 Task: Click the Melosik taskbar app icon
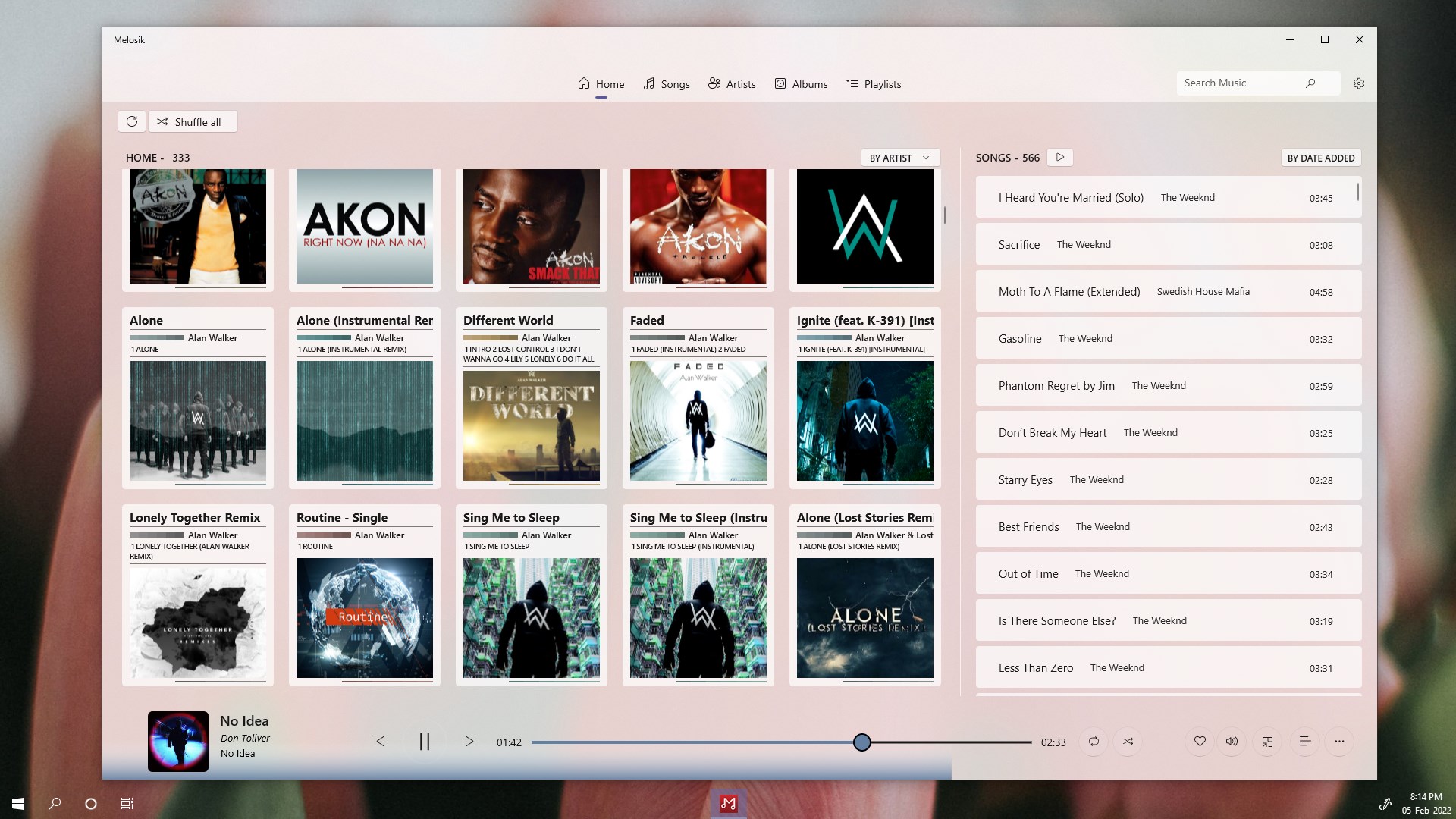click(x=728, y=804)
